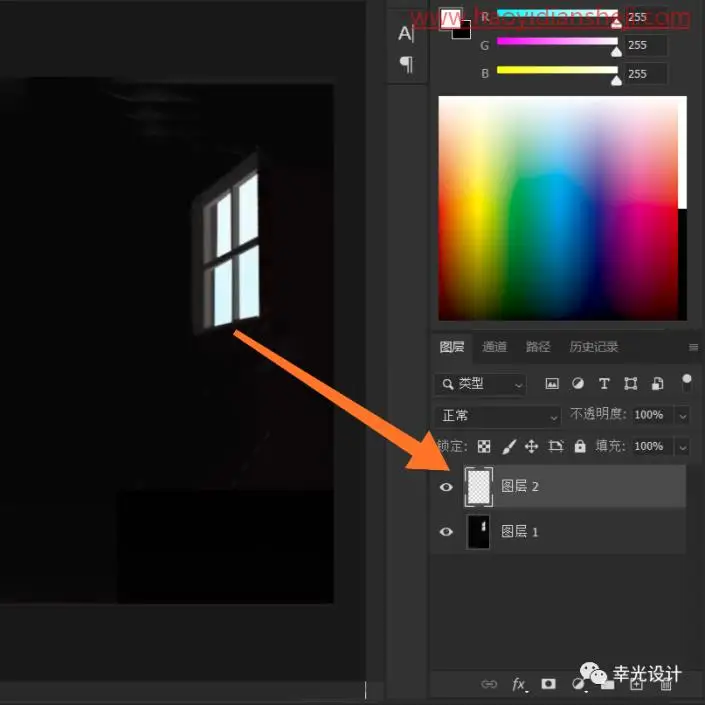This screenshot has width=705, height=705.
Task: Click the B channel slider handle
Action: click(616, 80)
